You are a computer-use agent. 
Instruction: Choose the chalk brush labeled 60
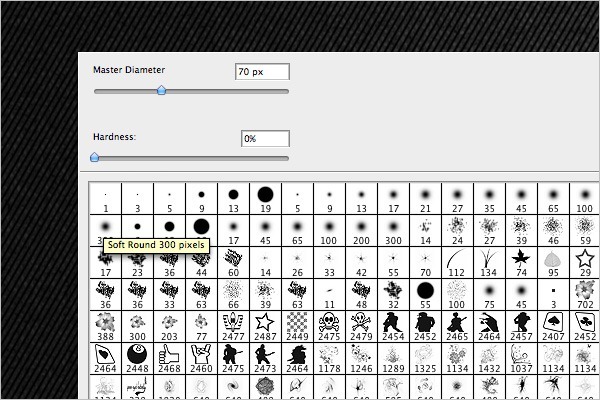pos(233,263)
